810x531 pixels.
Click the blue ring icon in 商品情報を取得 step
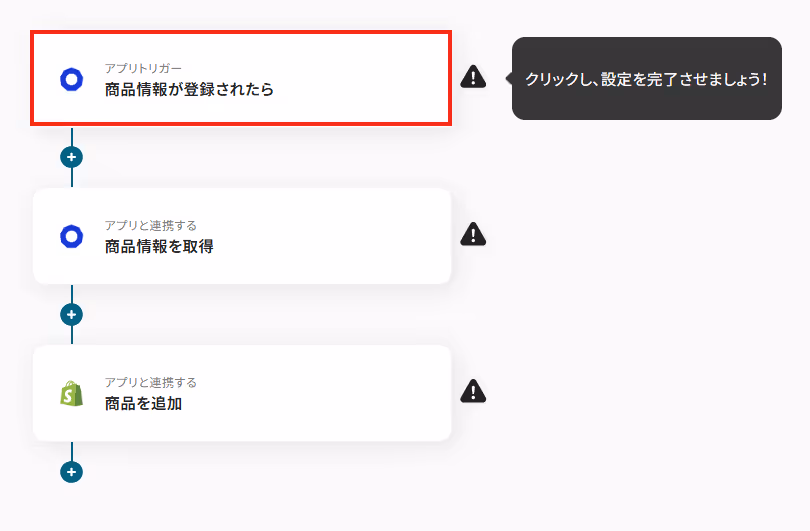[71, 237]
